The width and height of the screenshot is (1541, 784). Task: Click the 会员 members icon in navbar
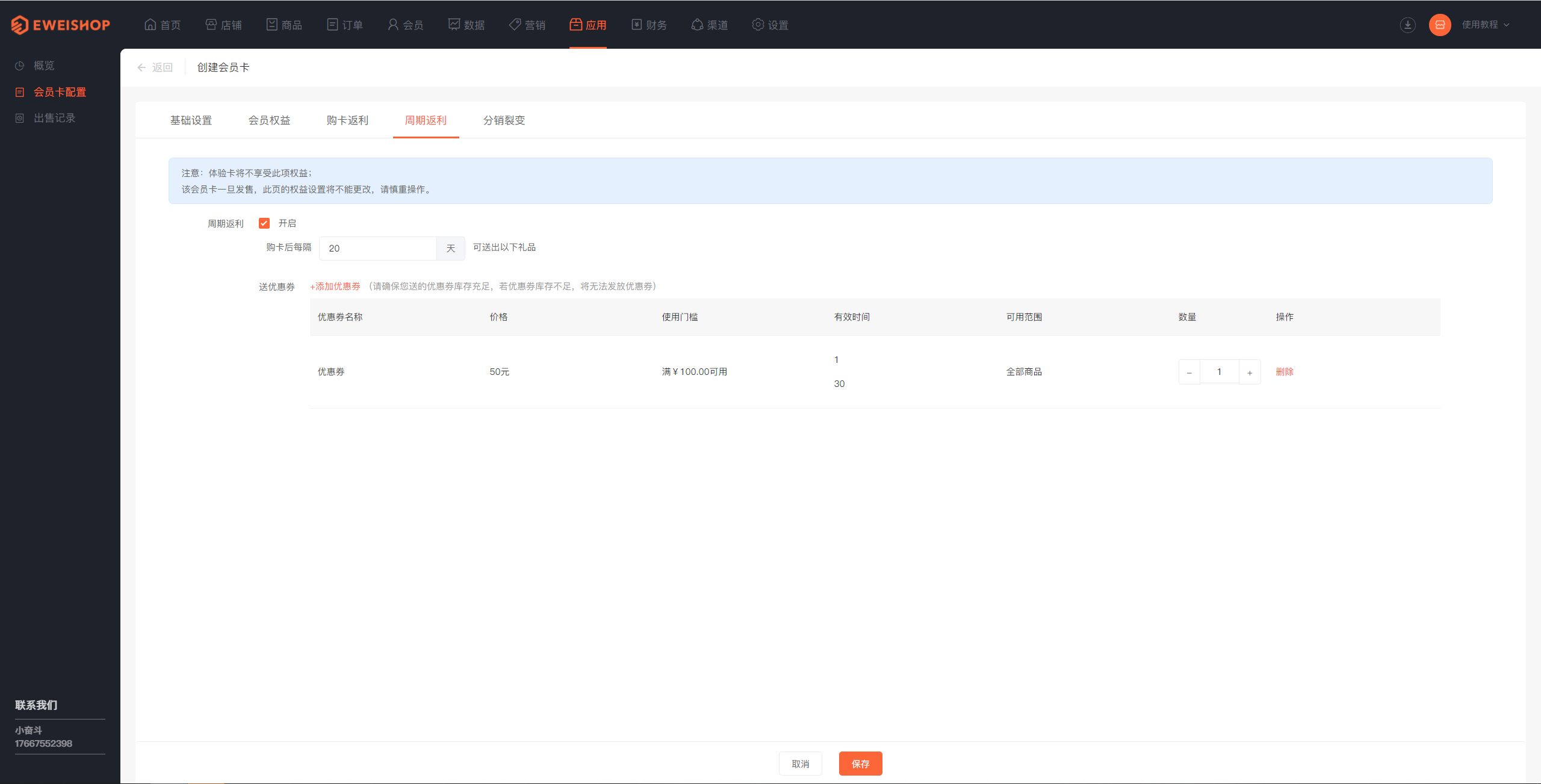407,24
